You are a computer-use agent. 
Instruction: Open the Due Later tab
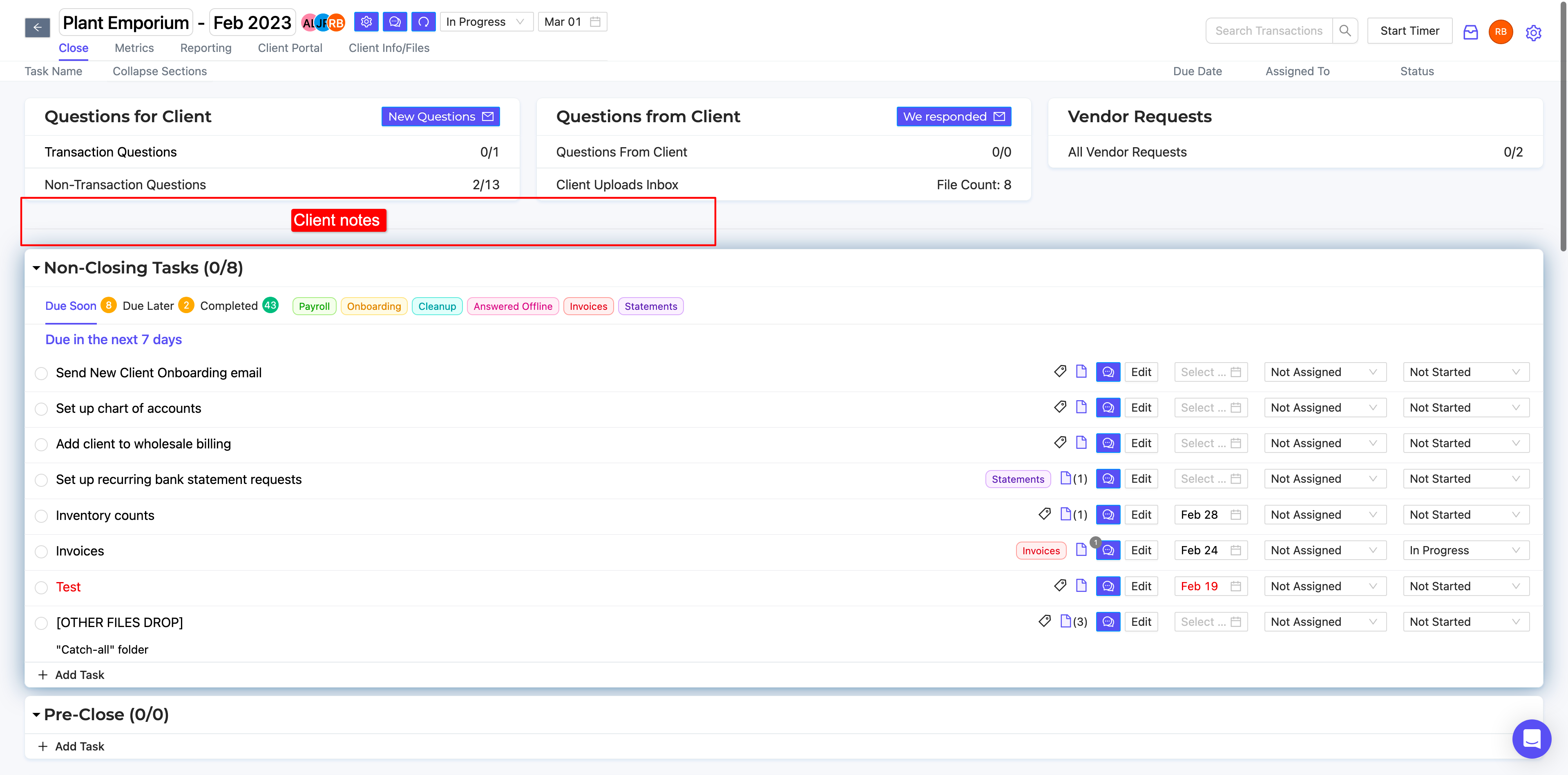(148, 306)
